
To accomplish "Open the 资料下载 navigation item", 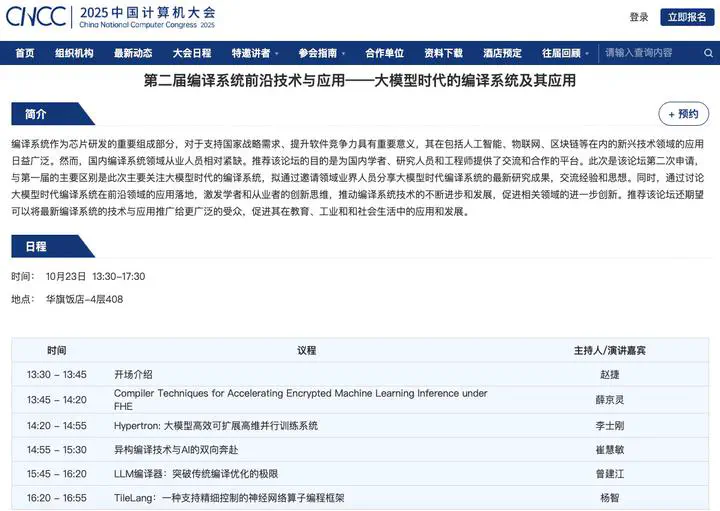I will [x=443, y=53].
